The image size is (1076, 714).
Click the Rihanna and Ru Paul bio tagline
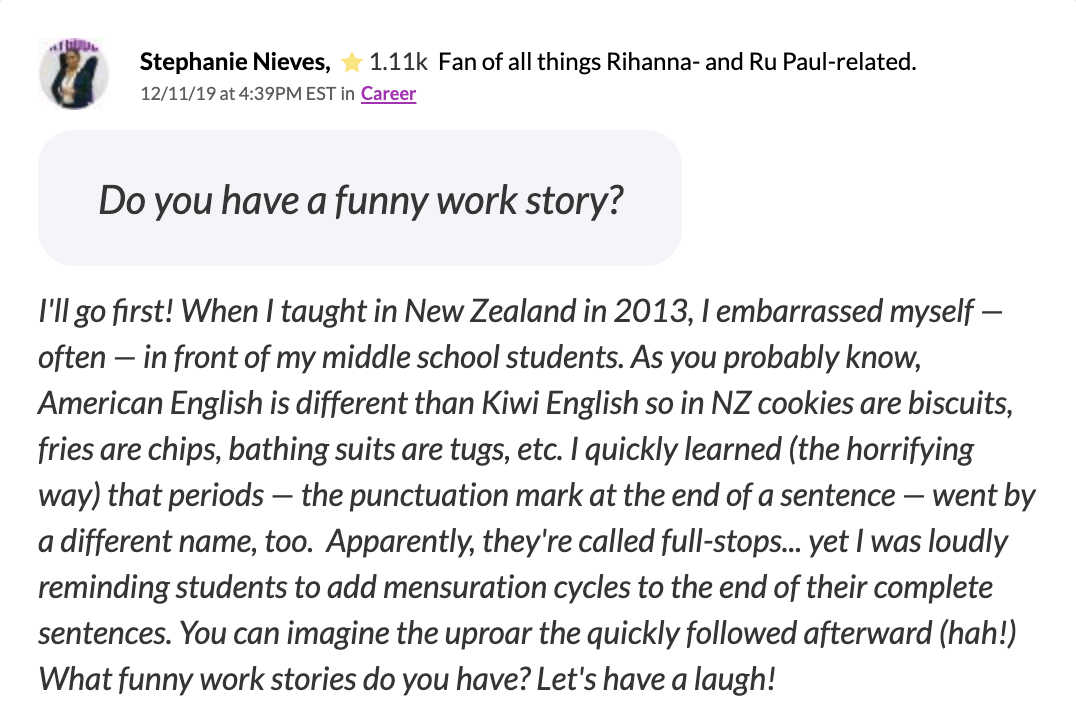pyautogui.click(x=677, y=62)
